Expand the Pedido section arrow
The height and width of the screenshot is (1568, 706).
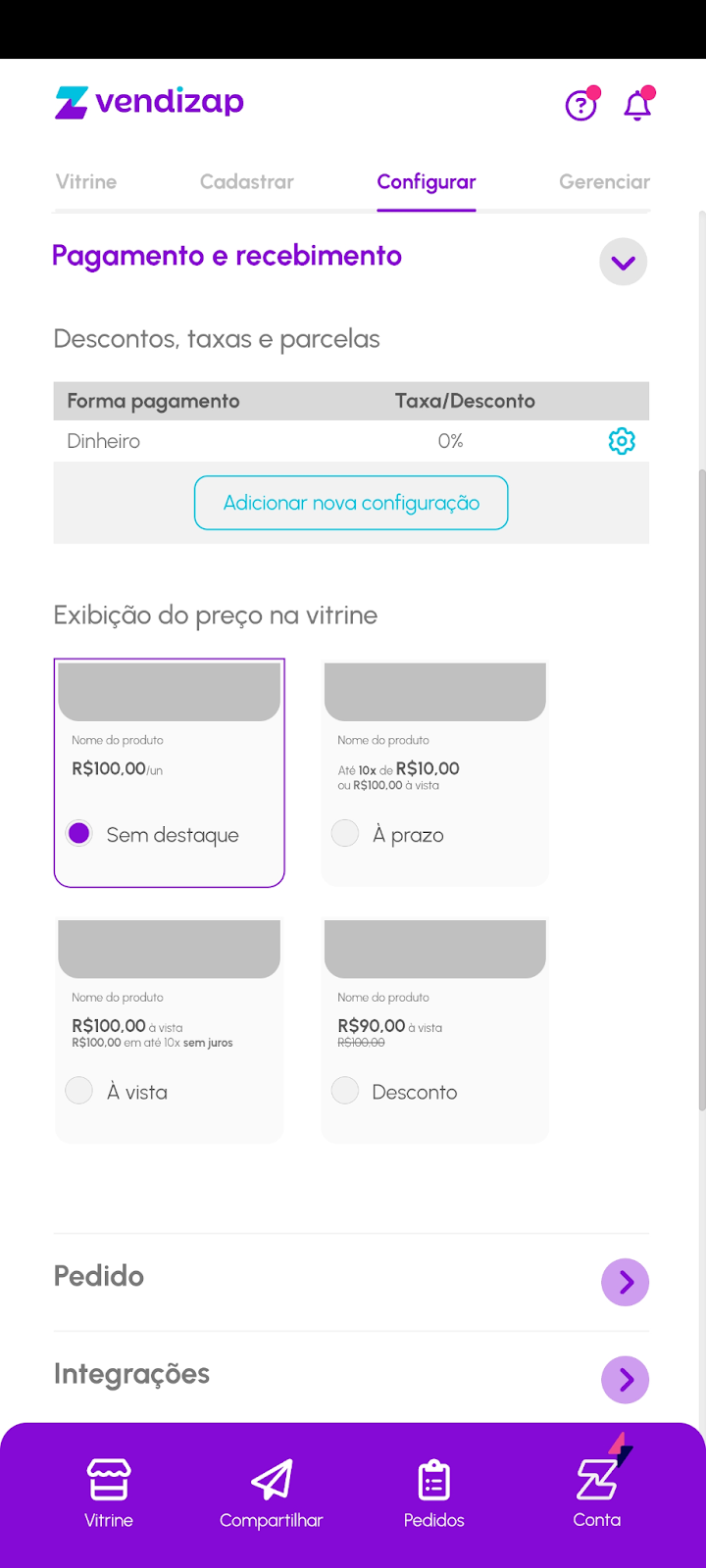[625, 1282]
